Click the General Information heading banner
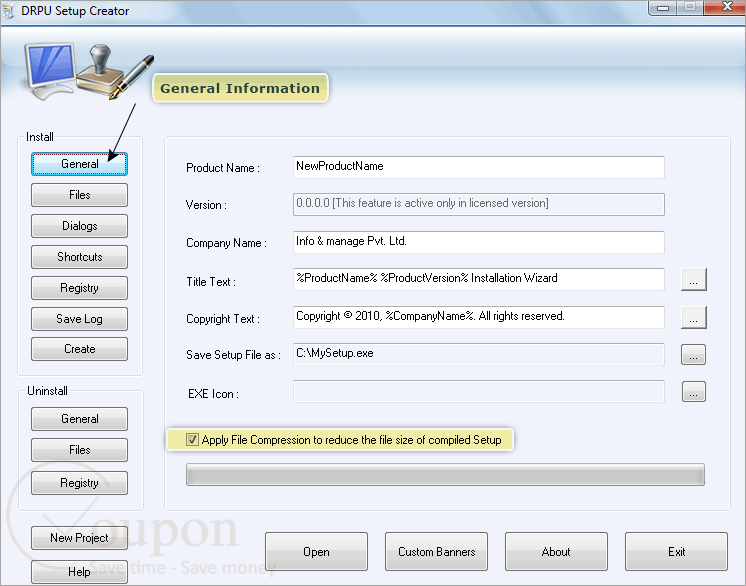 pos(240,88)
